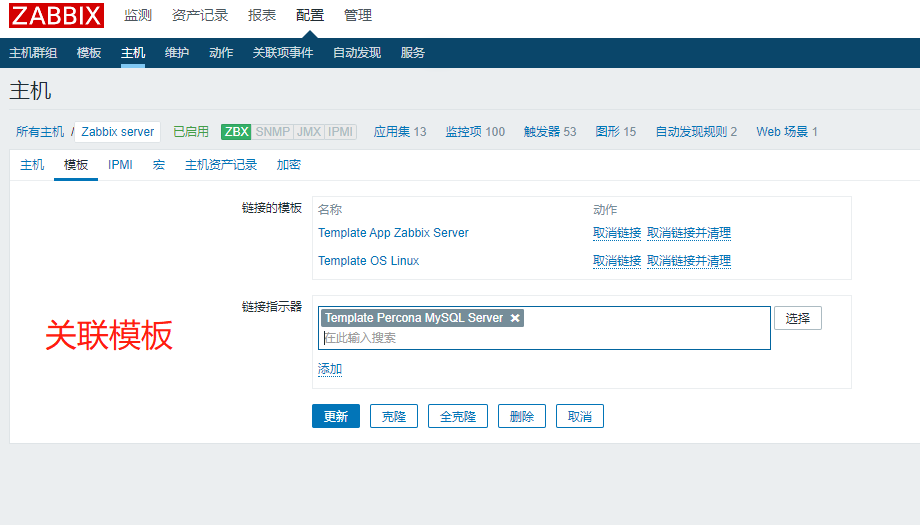The image size is (920, 525).
Task: Click the ZBX availability badge
Action: pyautogui.click(x=236, y=131)
